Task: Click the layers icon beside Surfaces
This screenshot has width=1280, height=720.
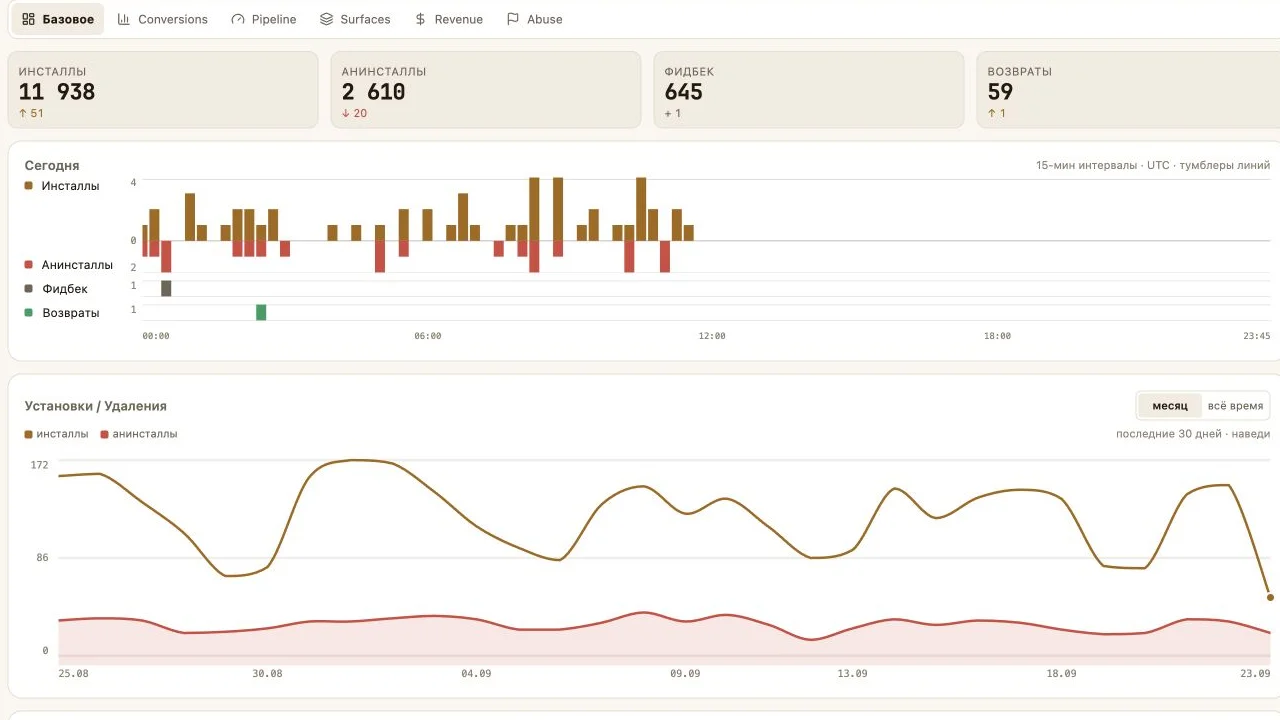Action: tap(326, 19)
